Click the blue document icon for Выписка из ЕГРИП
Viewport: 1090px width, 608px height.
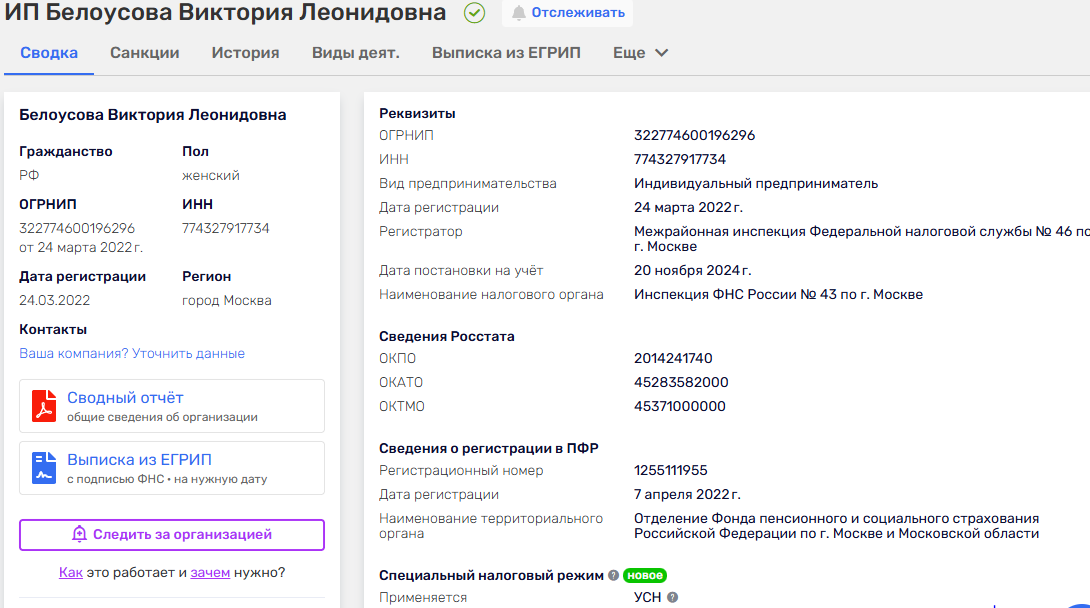(x=44, y=468)
